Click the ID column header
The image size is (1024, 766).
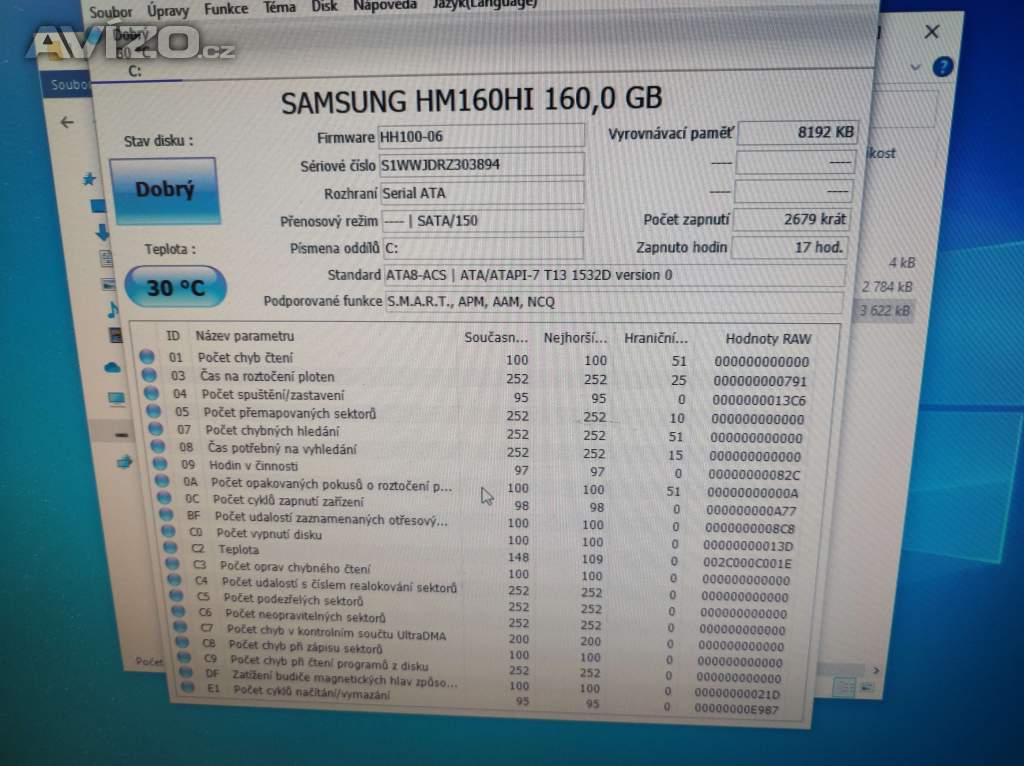coord(172,336)
